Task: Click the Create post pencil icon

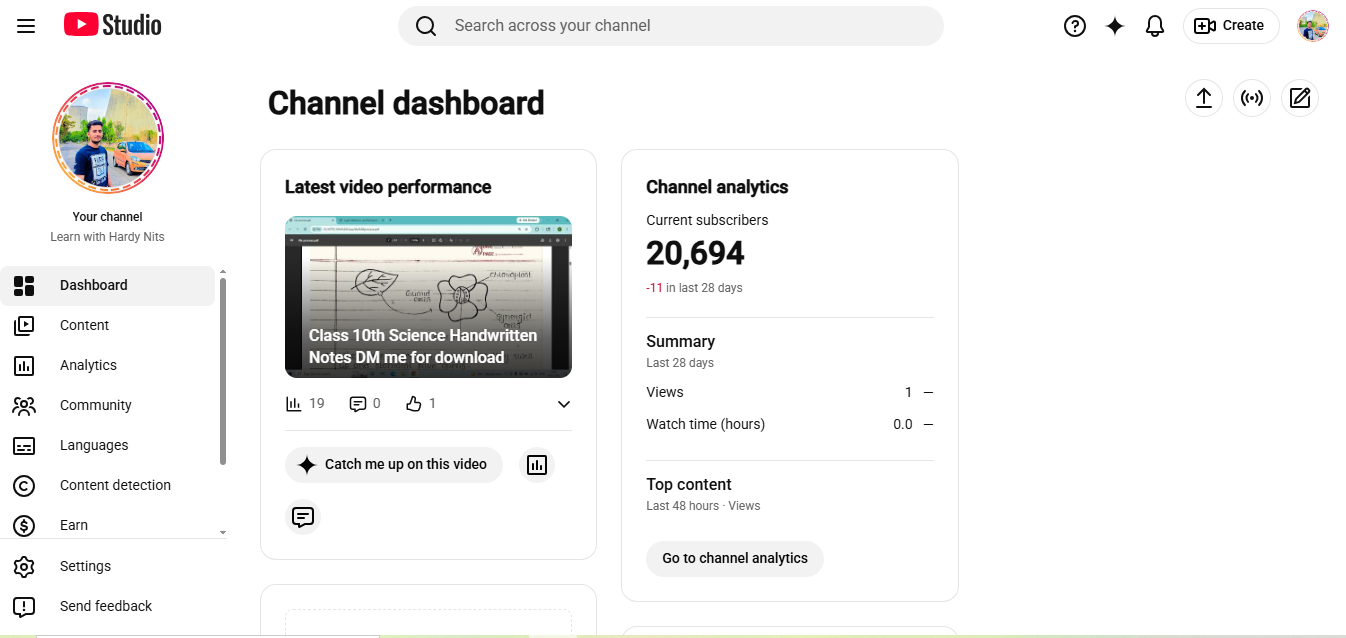Action: (1300, 98)
